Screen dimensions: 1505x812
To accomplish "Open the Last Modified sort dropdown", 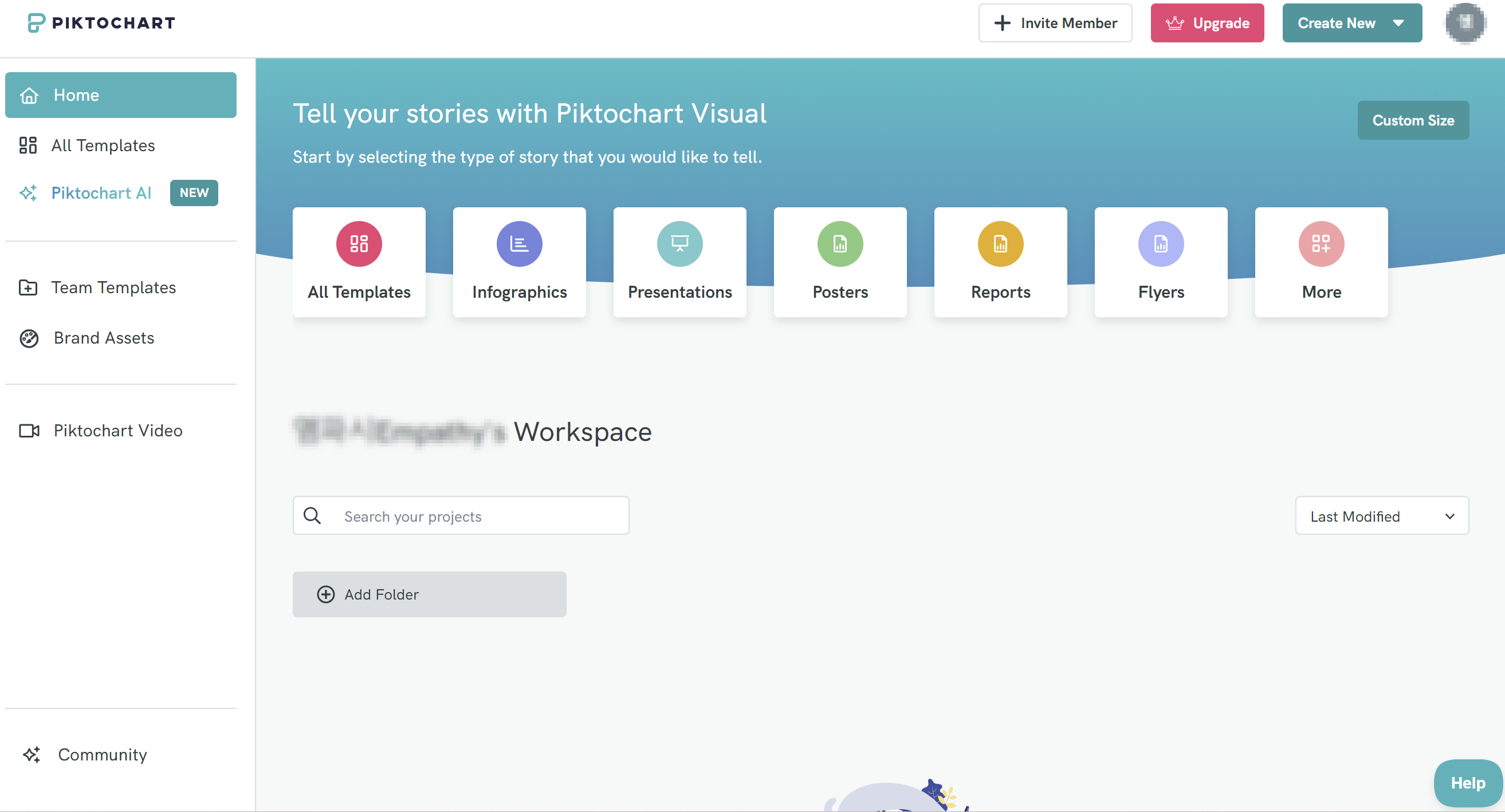I will (x=1382, y=516).
